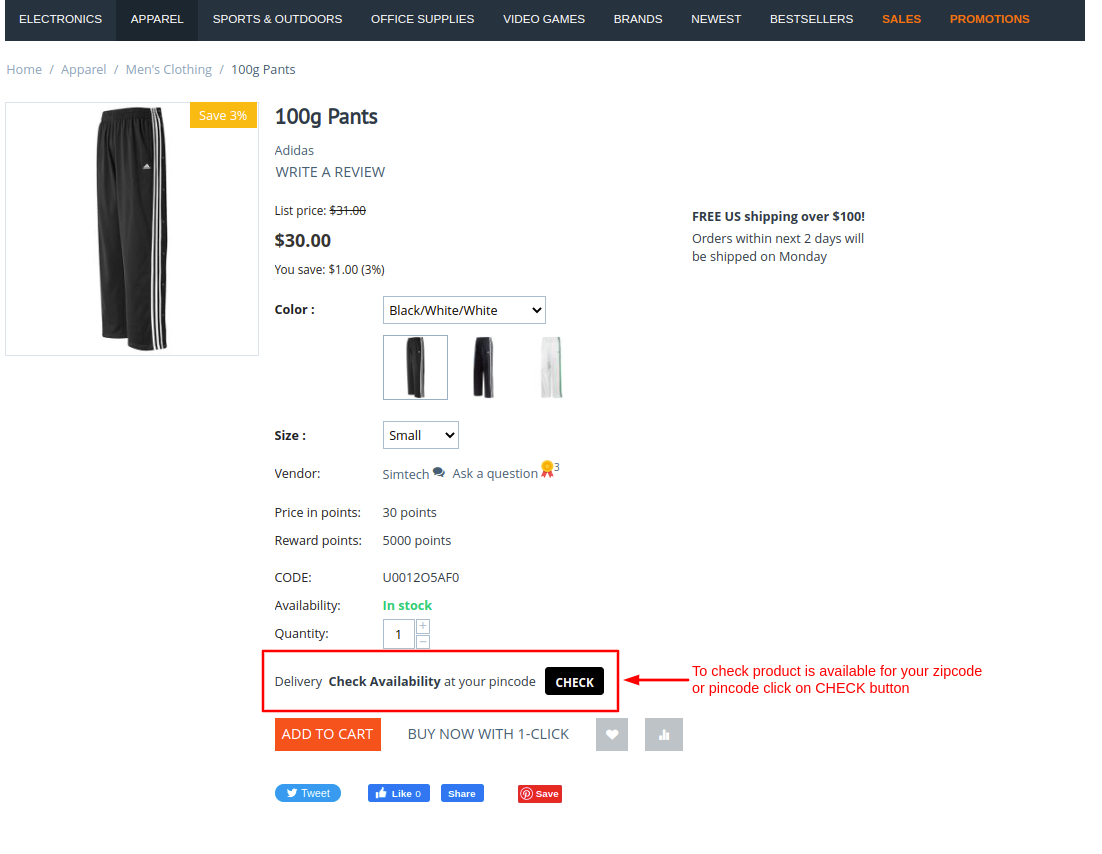Open the Electronics menu
The width and height of the screenshot is (1102, 854).
click(x=60, y=19)
